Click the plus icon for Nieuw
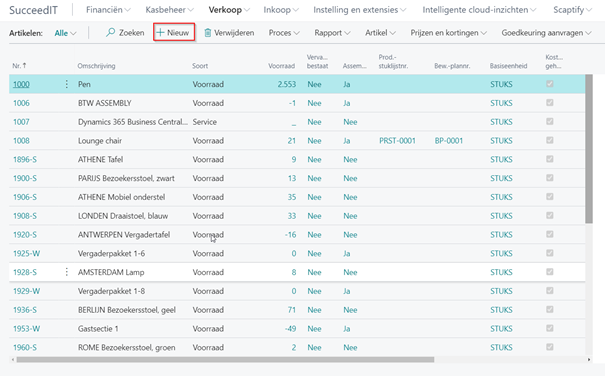The height and width of the screenshot is (376, 605). (160, 33)
